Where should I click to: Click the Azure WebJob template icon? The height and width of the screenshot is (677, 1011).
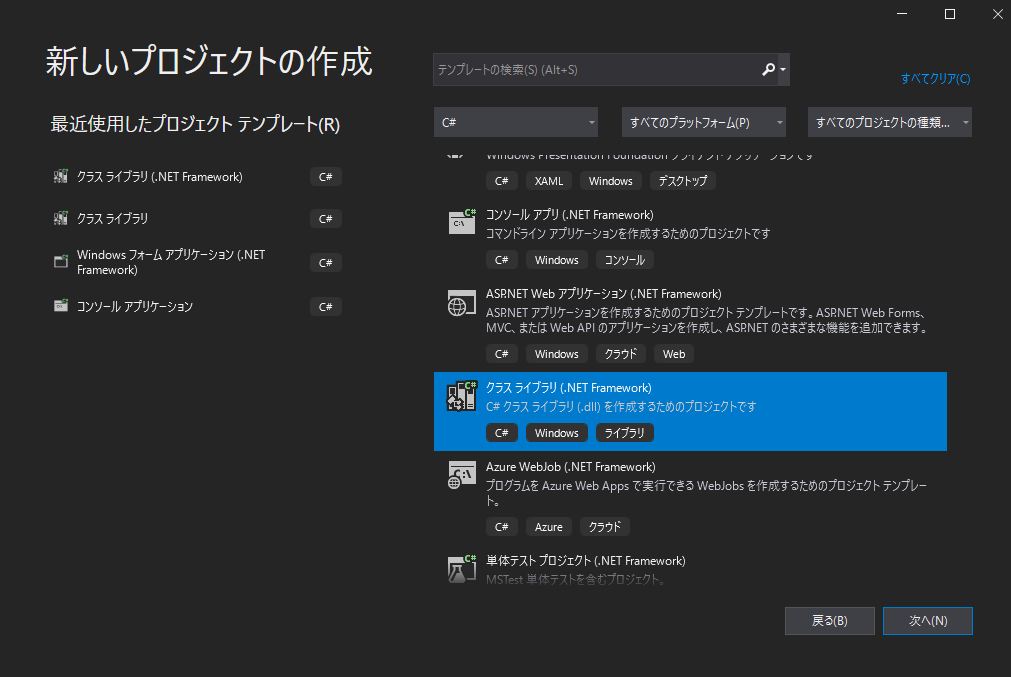click(x=461, y=474)
